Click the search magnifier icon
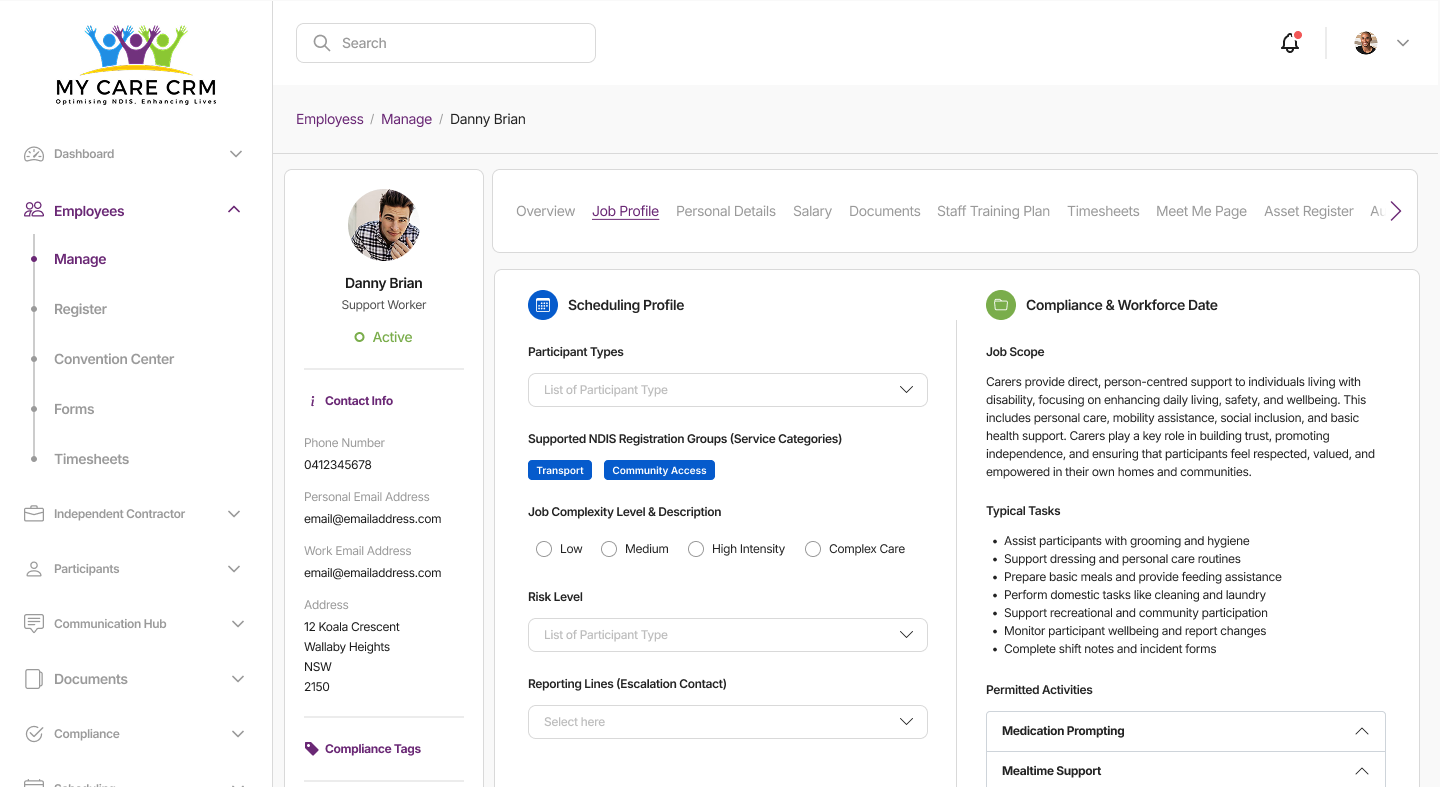 tap(322, 43)
